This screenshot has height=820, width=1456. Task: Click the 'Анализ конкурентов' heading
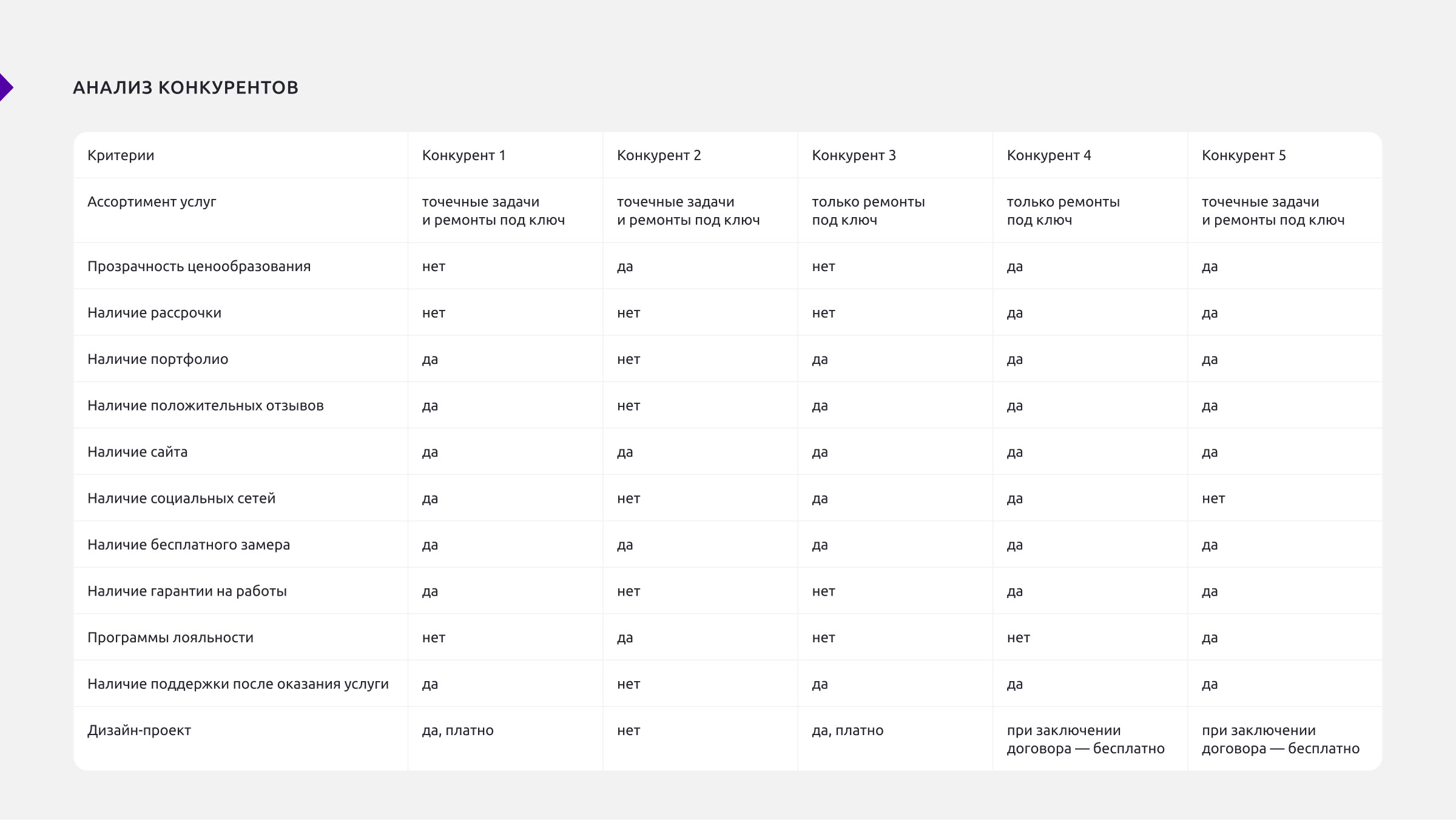(186, 88)
